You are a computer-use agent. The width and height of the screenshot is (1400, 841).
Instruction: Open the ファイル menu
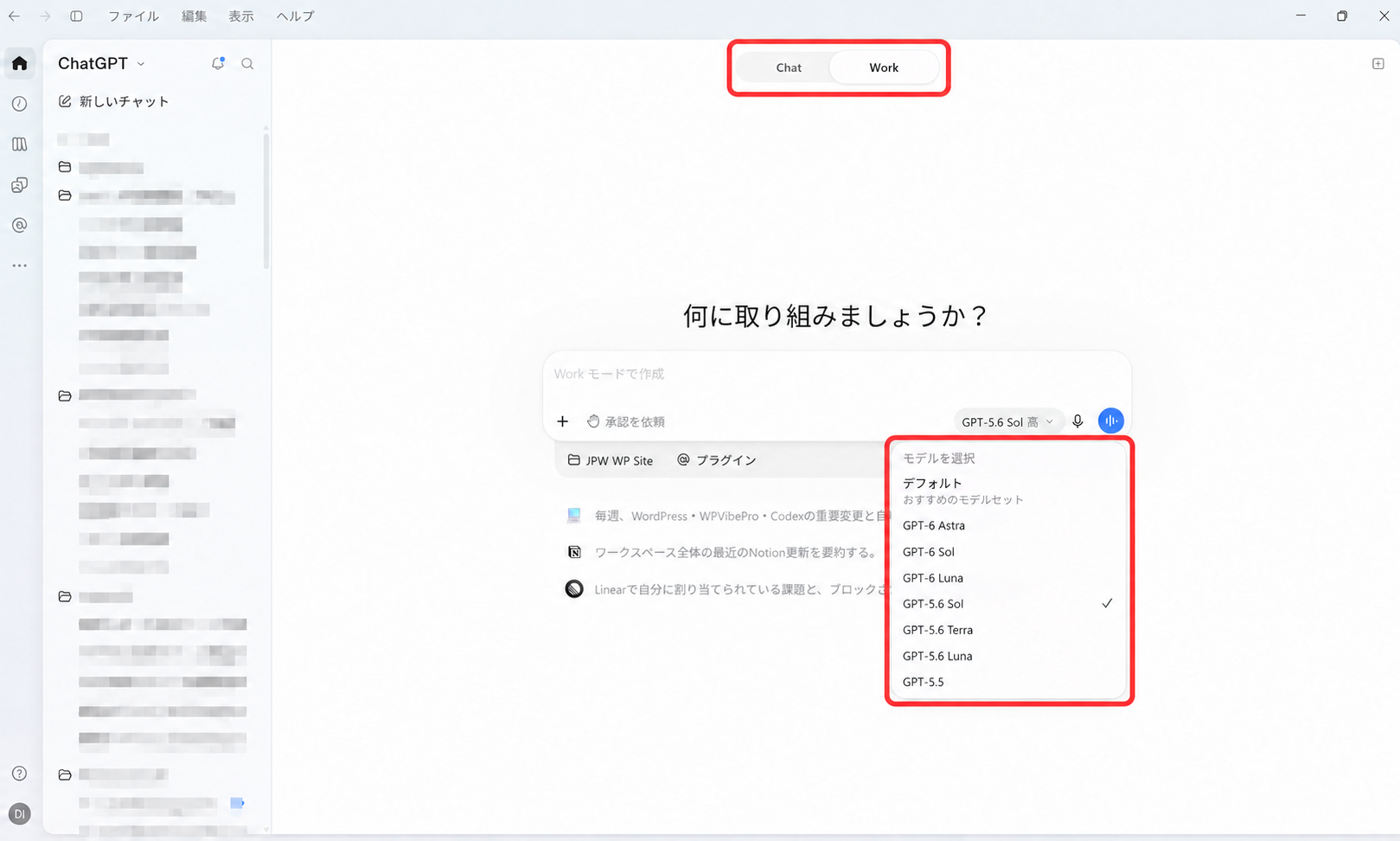133,16
